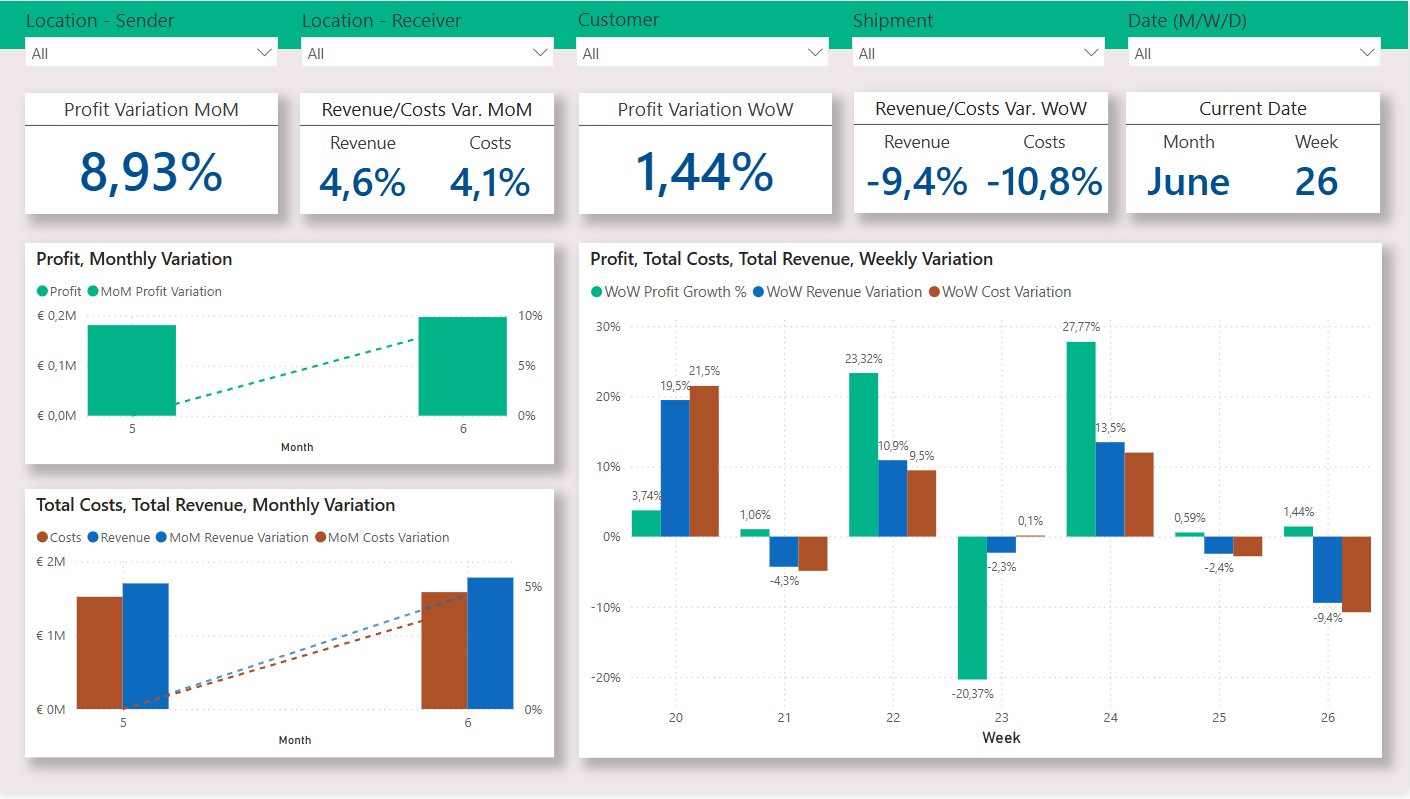Select the month 5 blue Revenue bar

coord(145,646)
